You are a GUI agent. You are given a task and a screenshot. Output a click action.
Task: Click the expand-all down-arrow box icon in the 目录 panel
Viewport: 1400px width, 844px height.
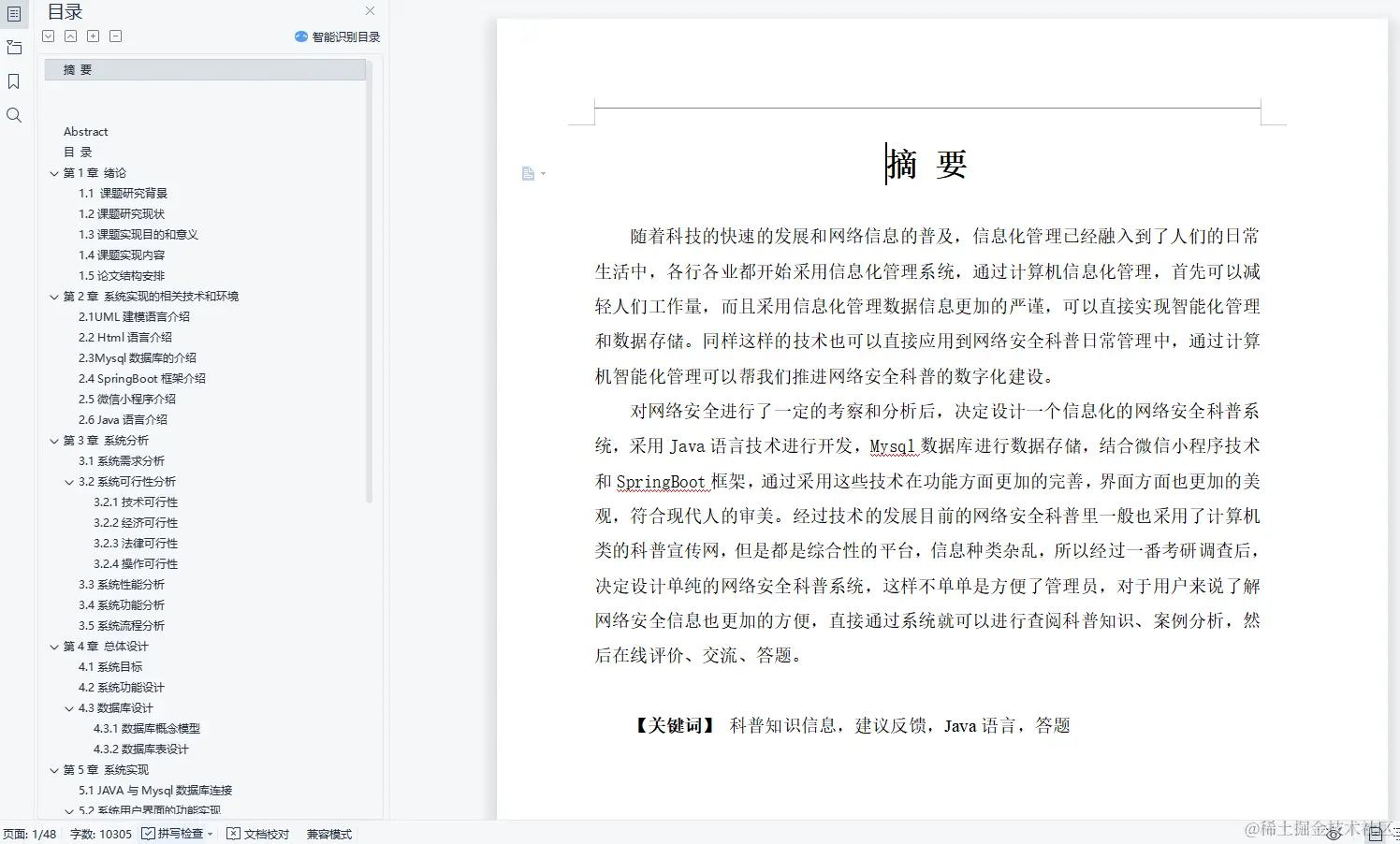pos(49,36)
